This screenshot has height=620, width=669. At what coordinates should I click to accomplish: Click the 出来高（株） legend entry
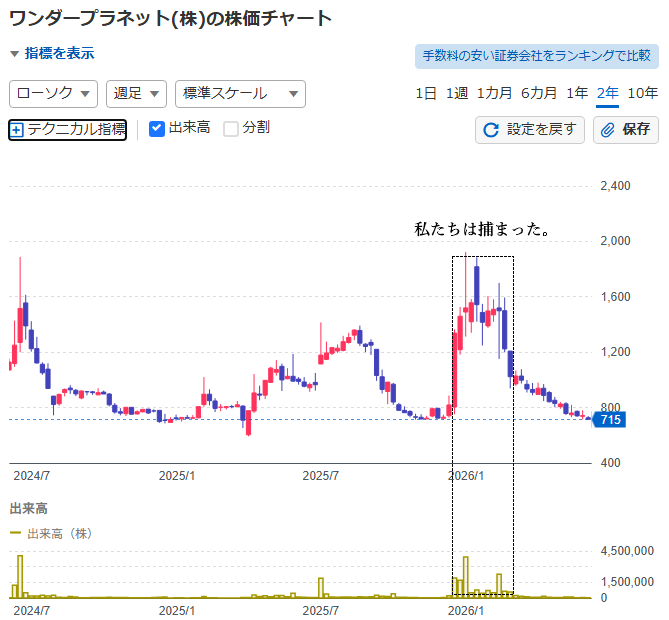[x=51, y=534]
